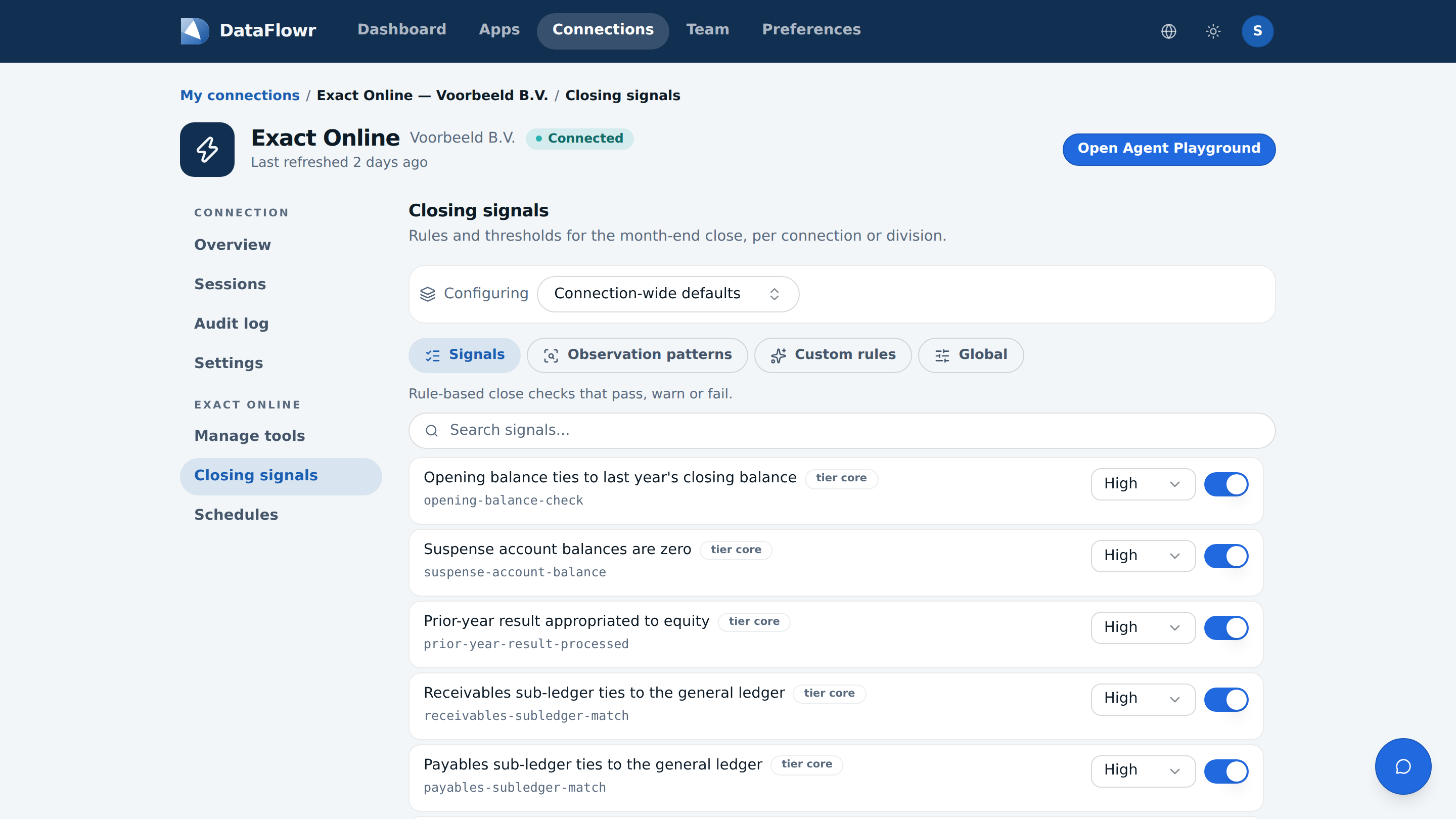Click the tier core tag on Payables sub-ledger
This screenshot has width=1456, height=819.
[x=806, y=764]
